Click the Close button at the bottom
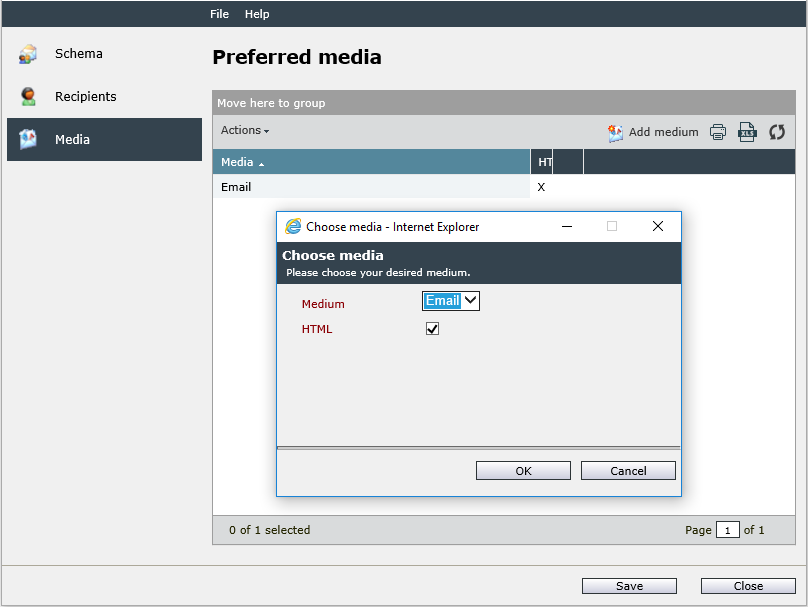Viewport: 808px width, 607px height. [x=748, y=586]
